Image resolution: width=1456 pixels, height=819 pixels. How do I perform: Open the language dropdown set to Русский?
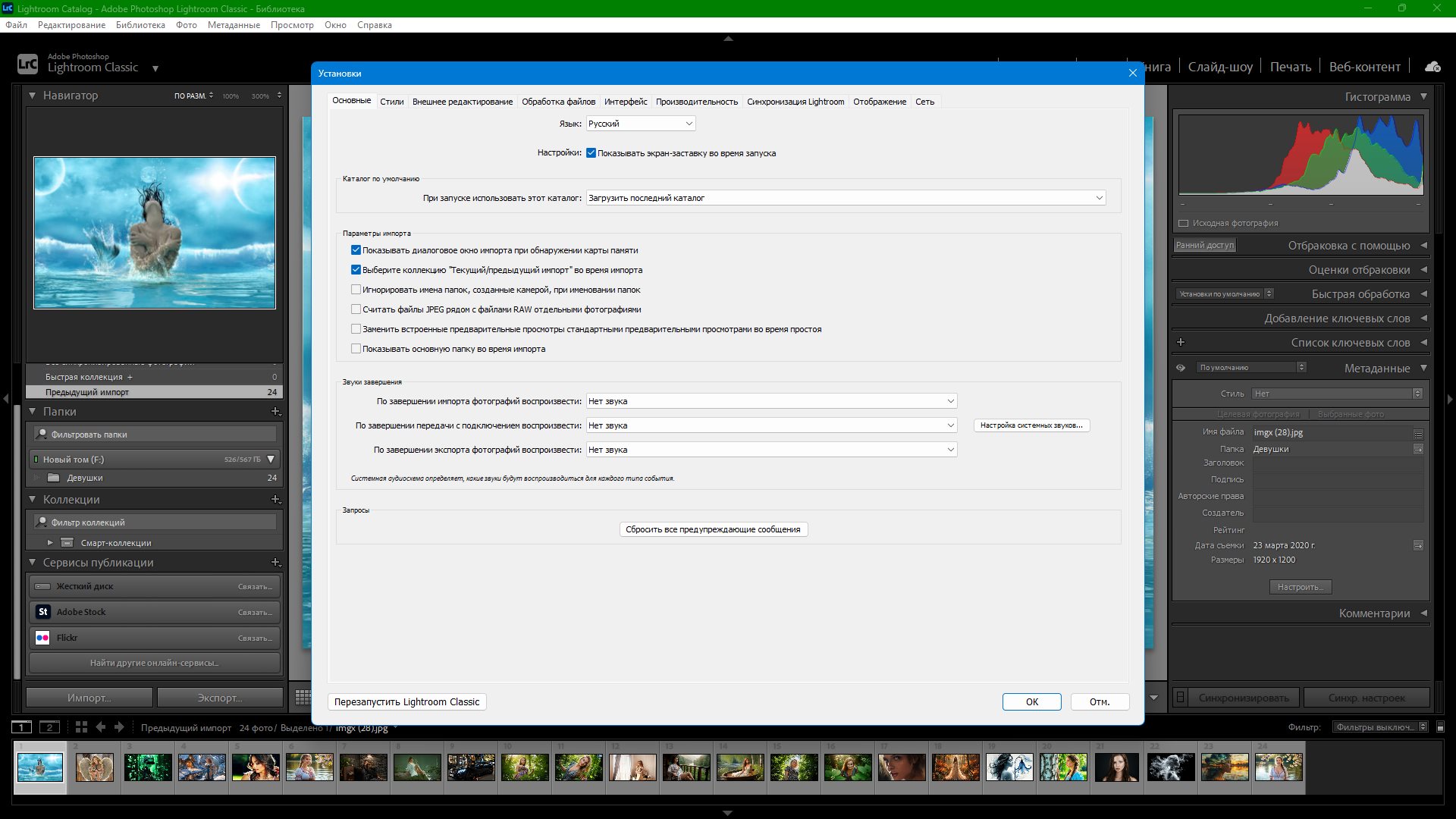click(641, 124)
